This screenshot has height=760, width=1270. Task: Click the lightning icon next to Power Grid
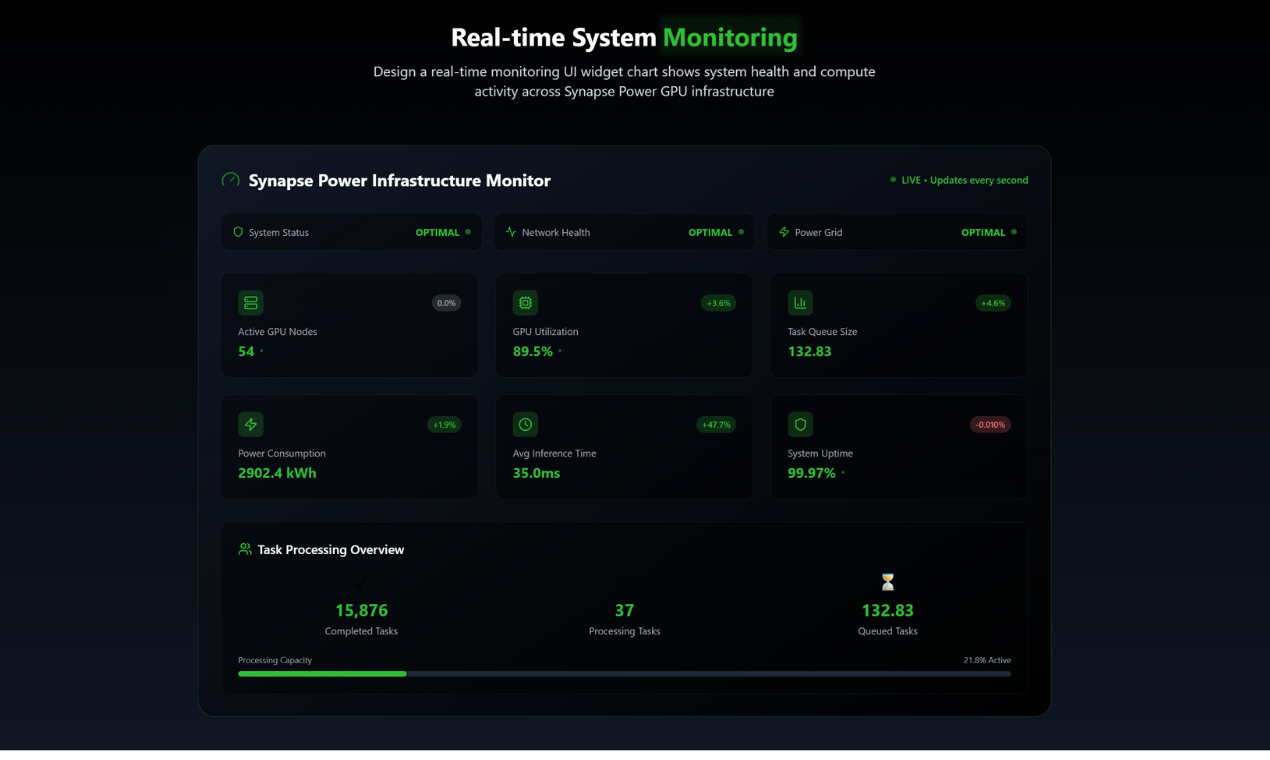tap(784, 232)
